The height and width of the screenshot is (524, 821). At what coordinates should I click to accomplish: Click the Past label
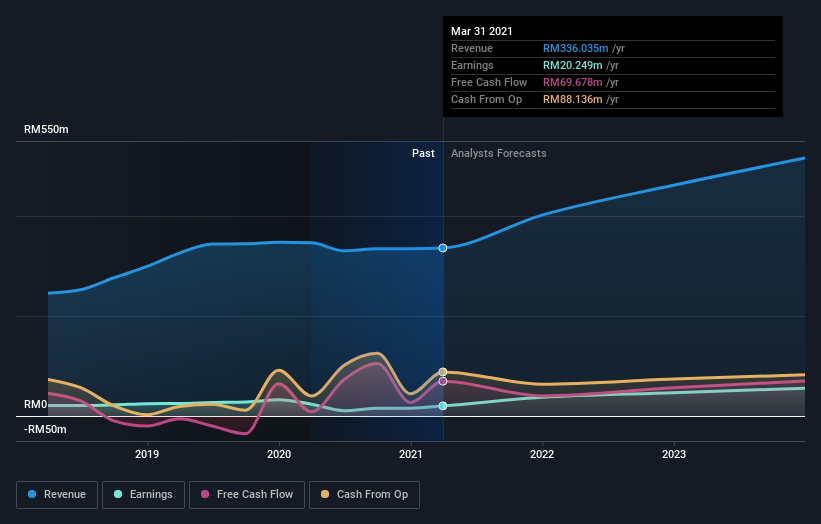[x=423, y=153]
